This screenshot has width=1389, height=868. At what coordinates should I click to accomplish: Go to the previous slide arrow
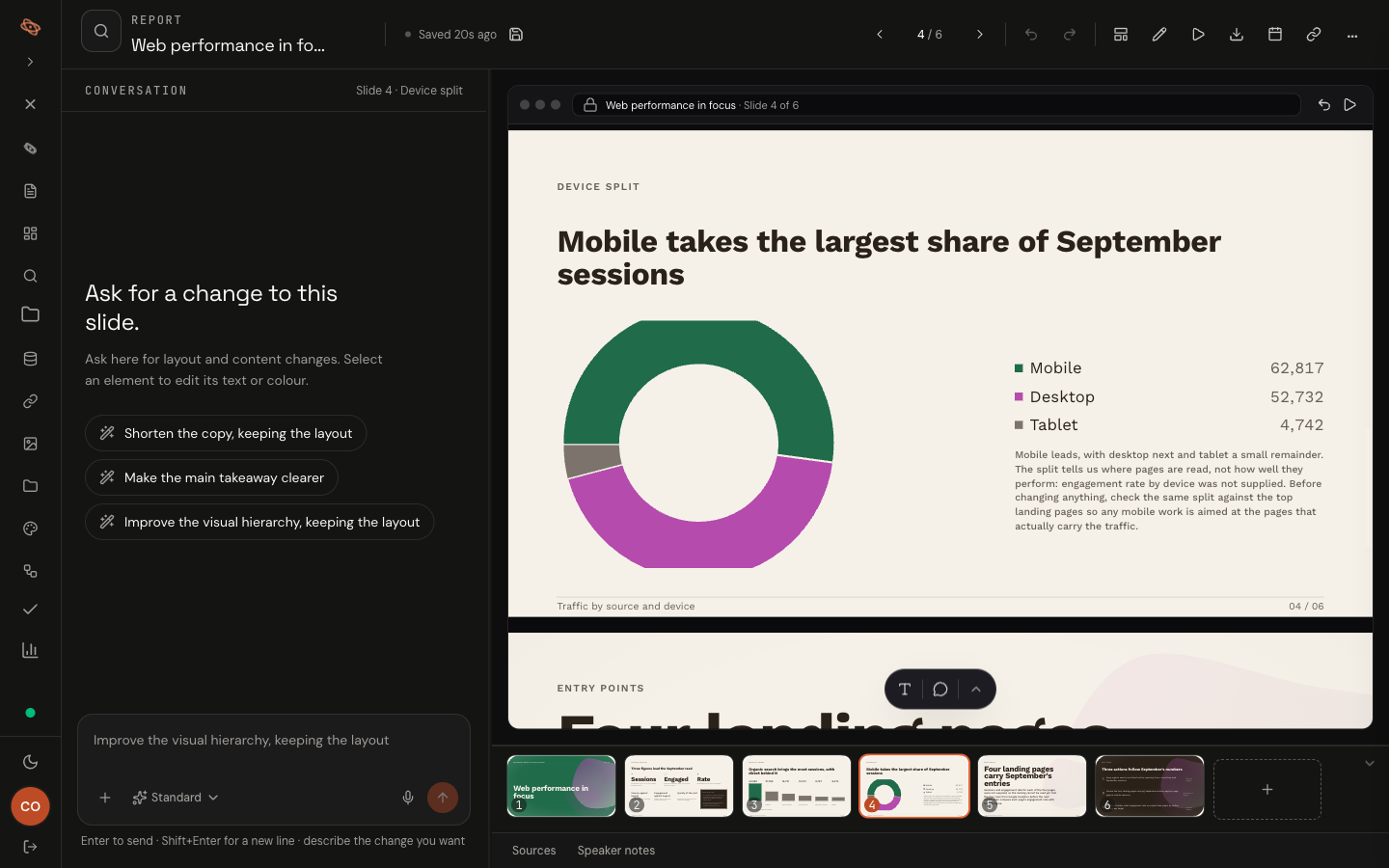880,35
